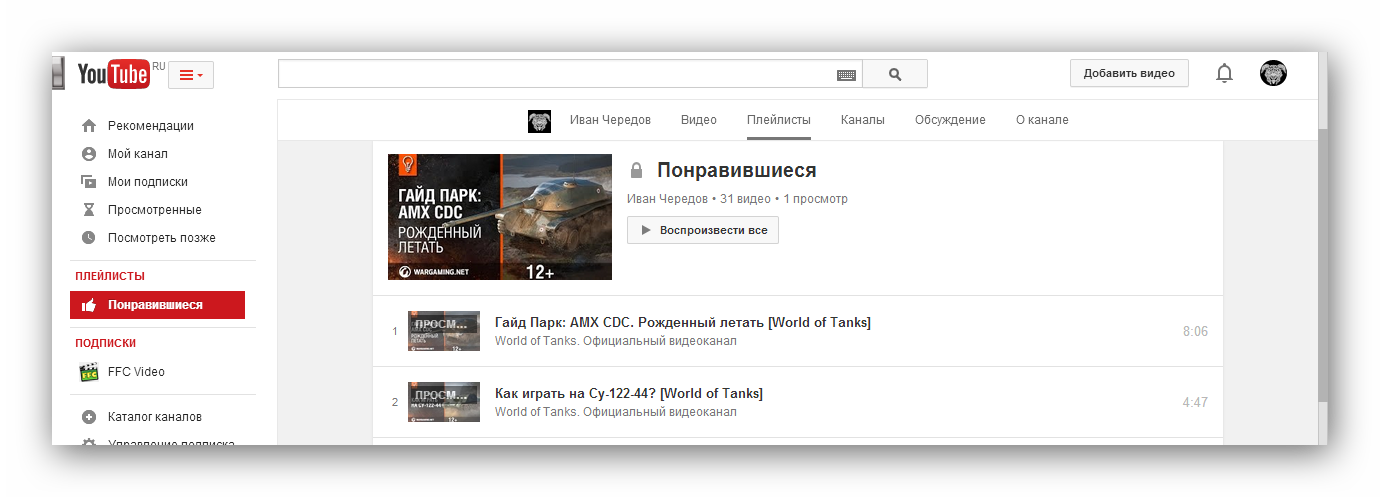Click the Добавить видео button

point(1129,73)
